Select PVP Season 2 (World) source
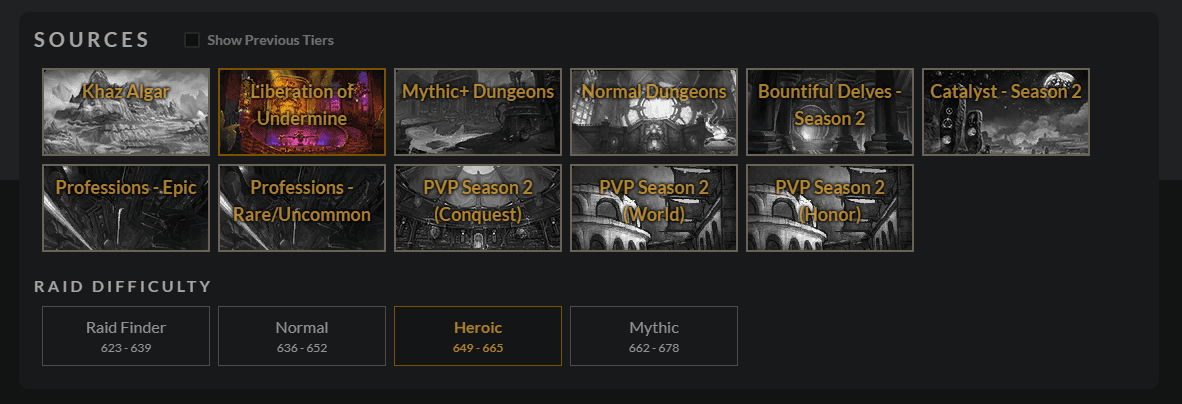Image resolution: width=1182 pixels, height=404 pixels. point(654,208)
